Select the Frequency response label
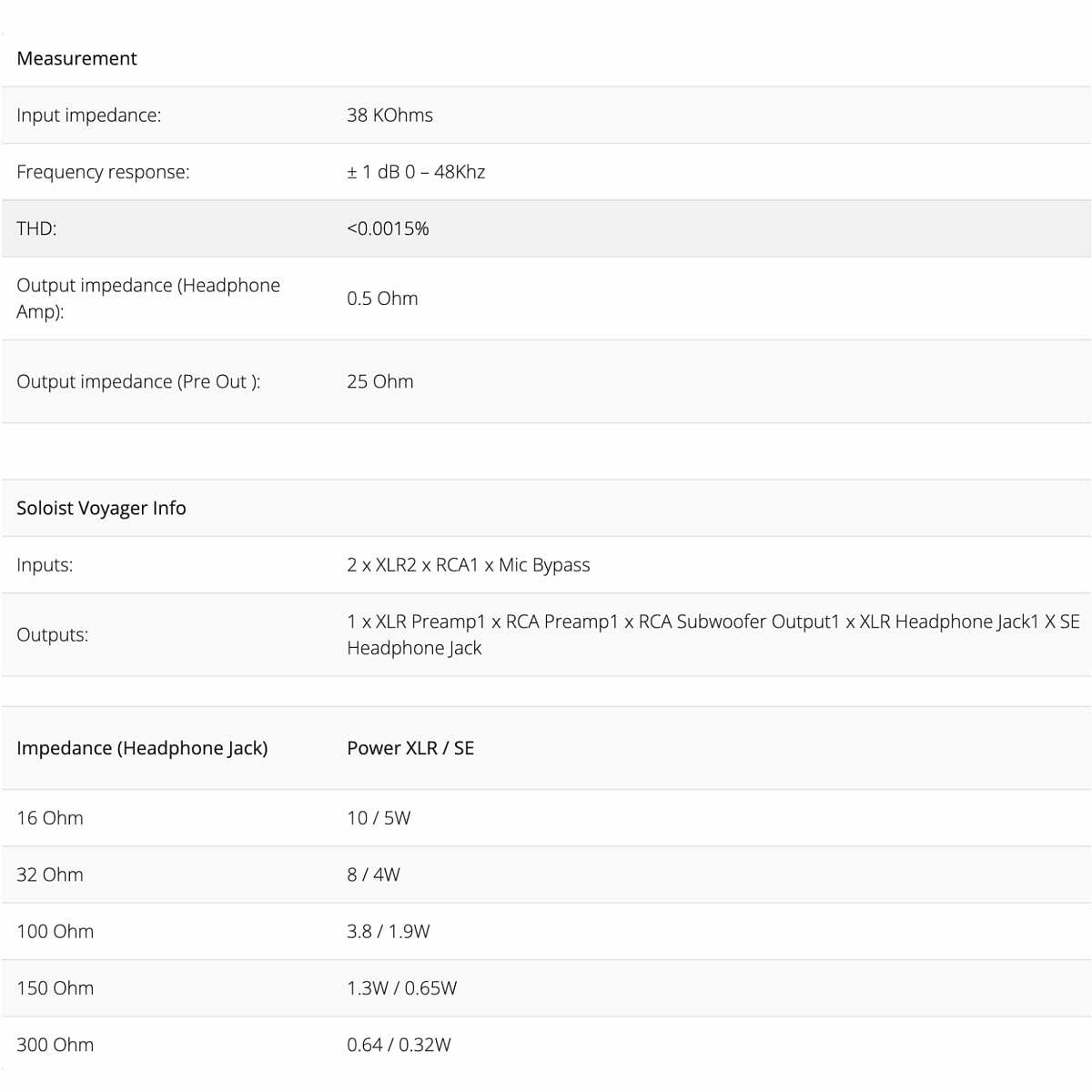This screenshot has width=1092, height=1092. click(103, 172)
